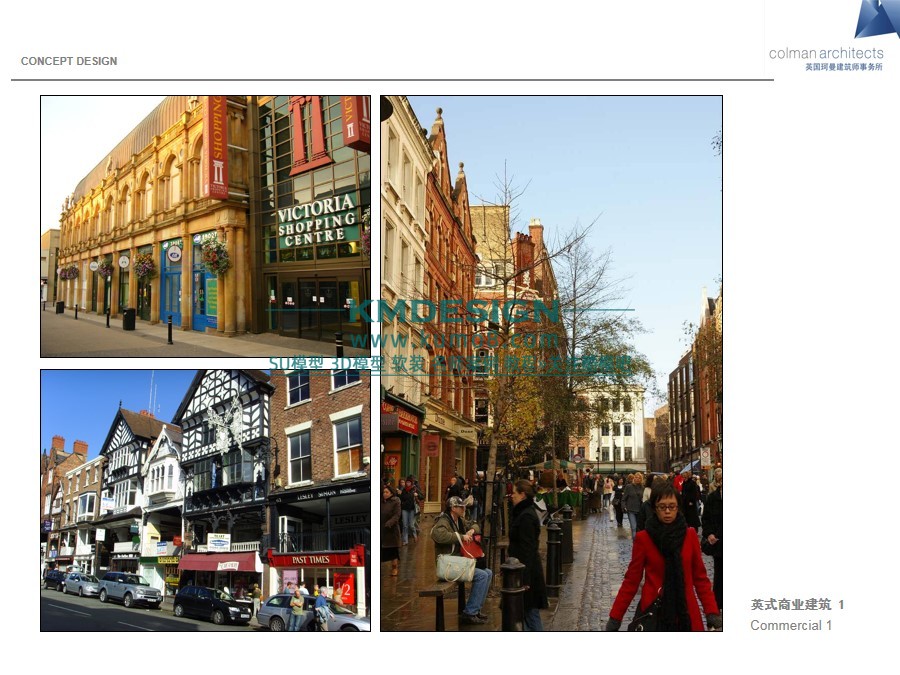Image resolution: width=900 pixels, height=675 pixels.
Task: Click the Chinese subtitle under the Colman logo
Action: (x=843, y=67)
